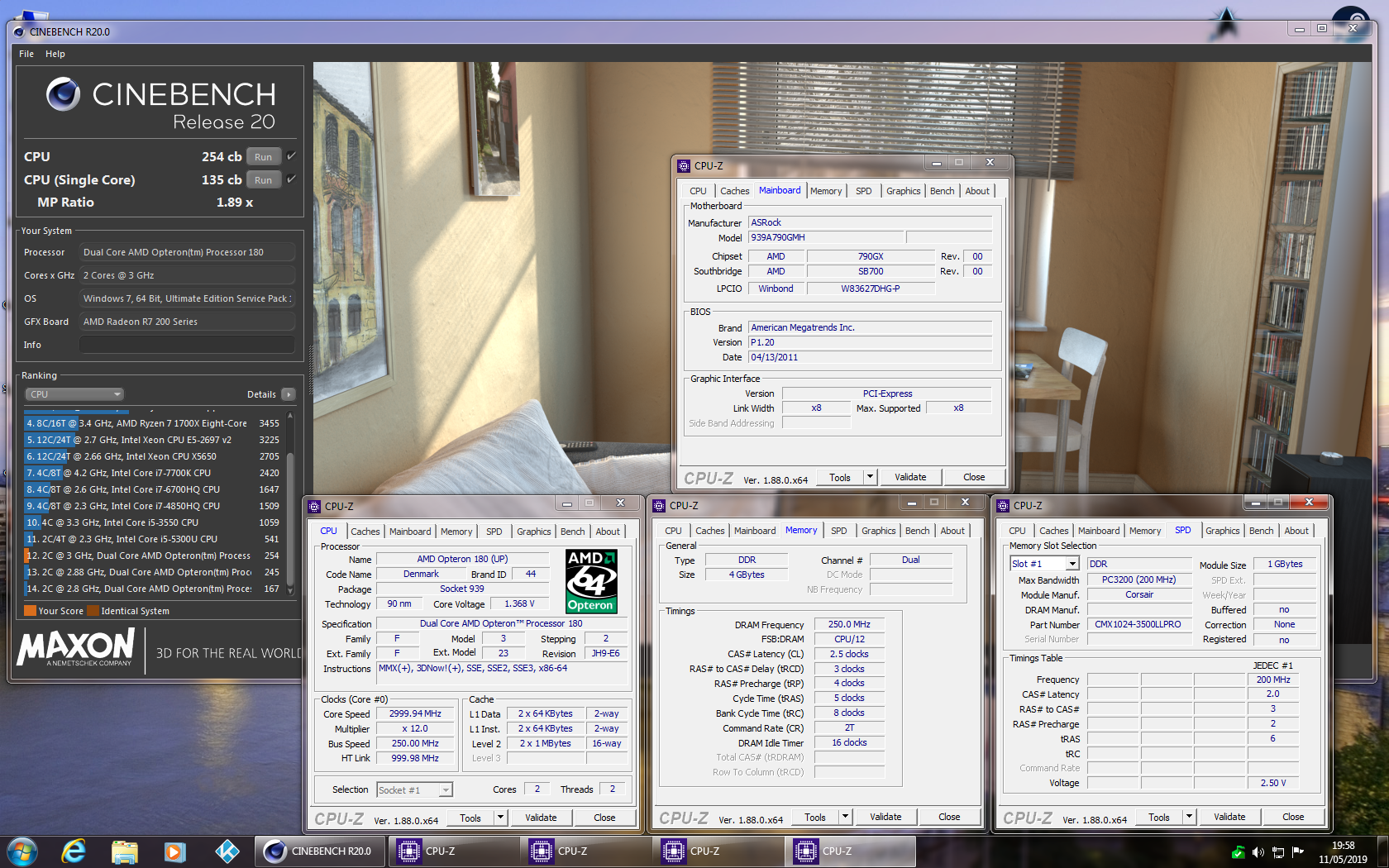Select ranking row Intel Xeon CPU E5-2697 v2
The image size is (1389, 868).
[x=153, y=440]
